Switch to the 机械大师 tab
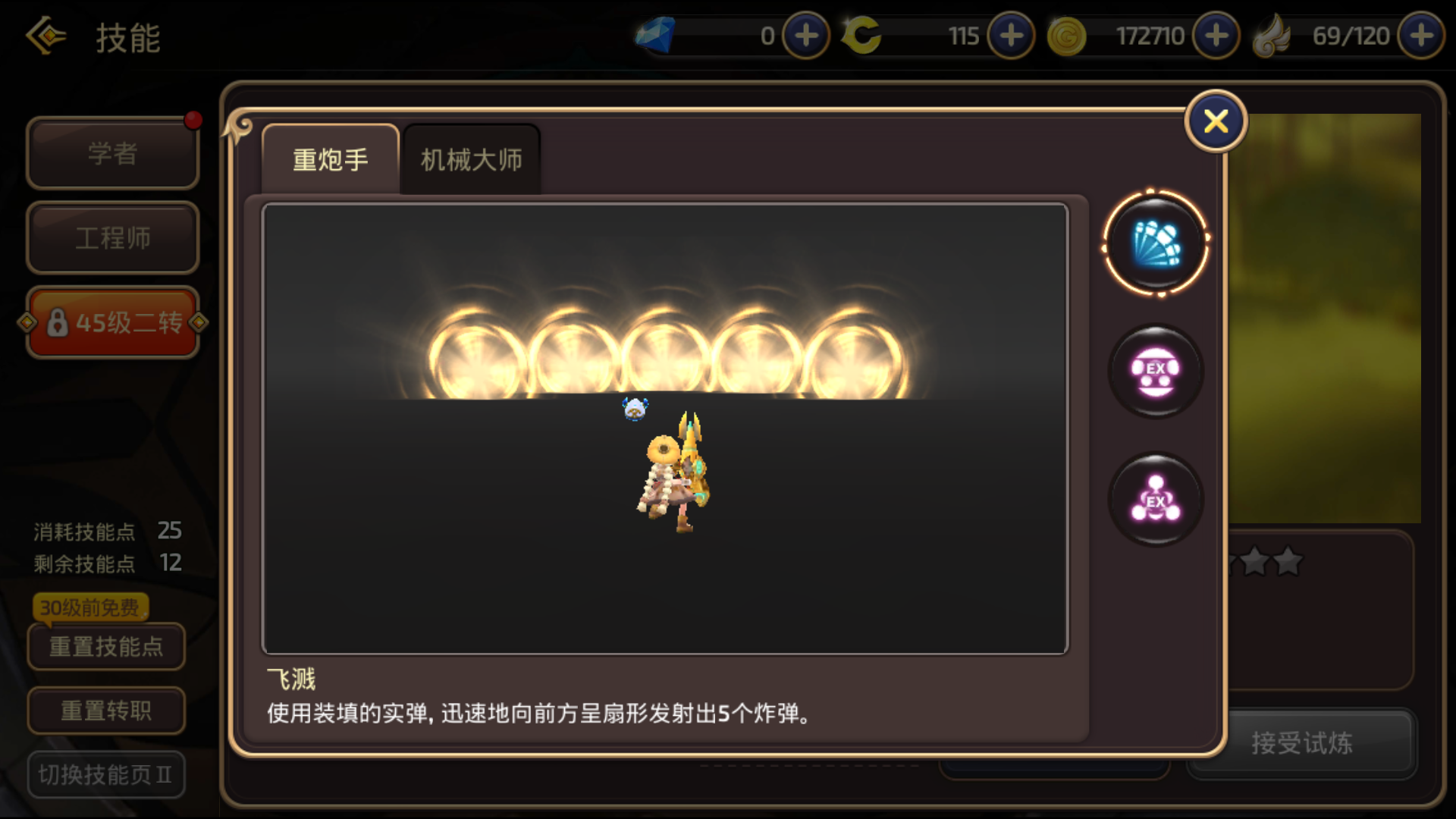 [x=472, y=159]
